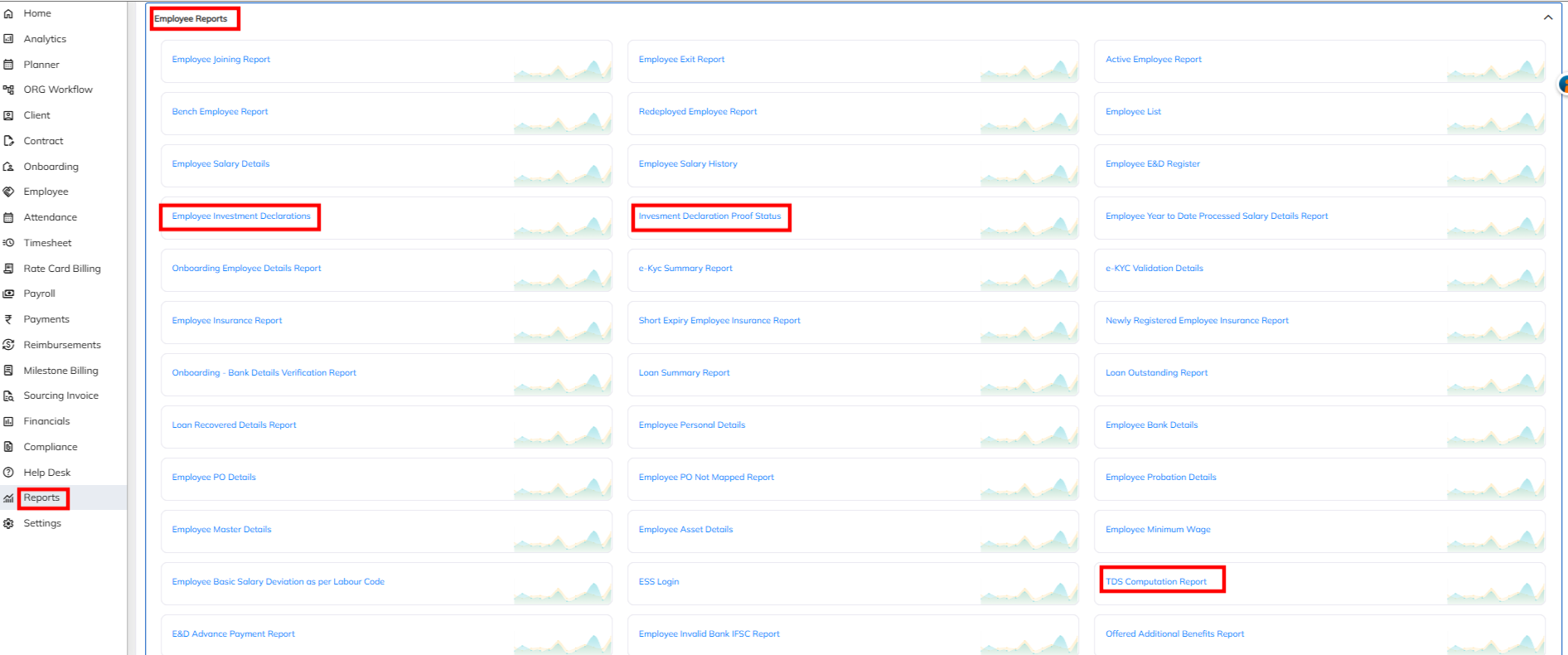The height and width of the screenshot is (655, 1568).
Task: Open the Employee List report
Action: point(1133,112)
